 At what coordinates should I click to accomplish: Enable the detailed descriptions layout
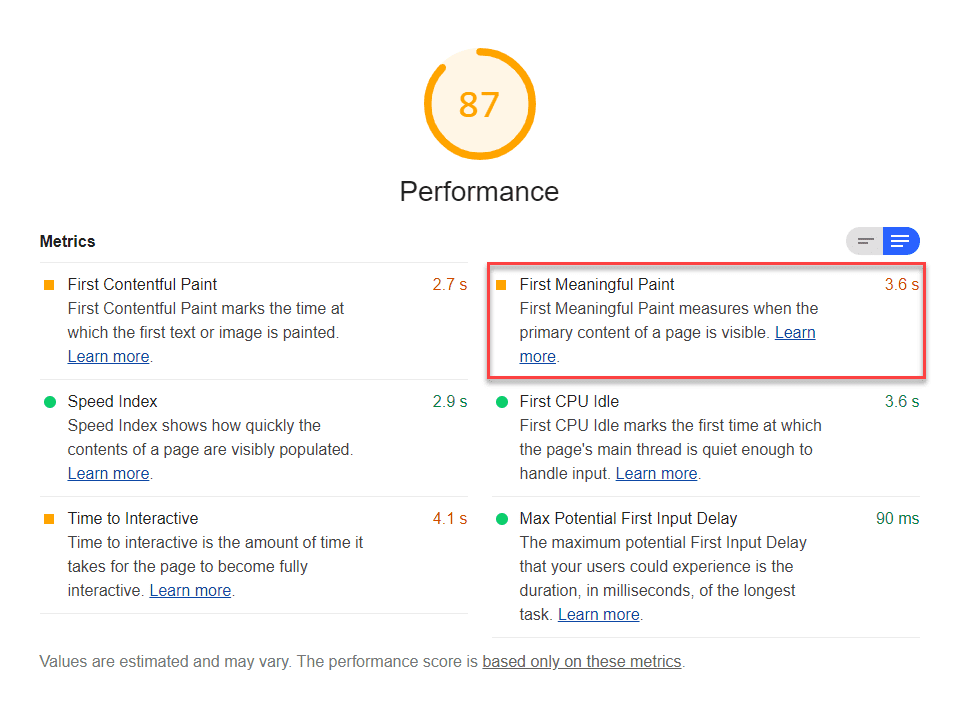900,241
